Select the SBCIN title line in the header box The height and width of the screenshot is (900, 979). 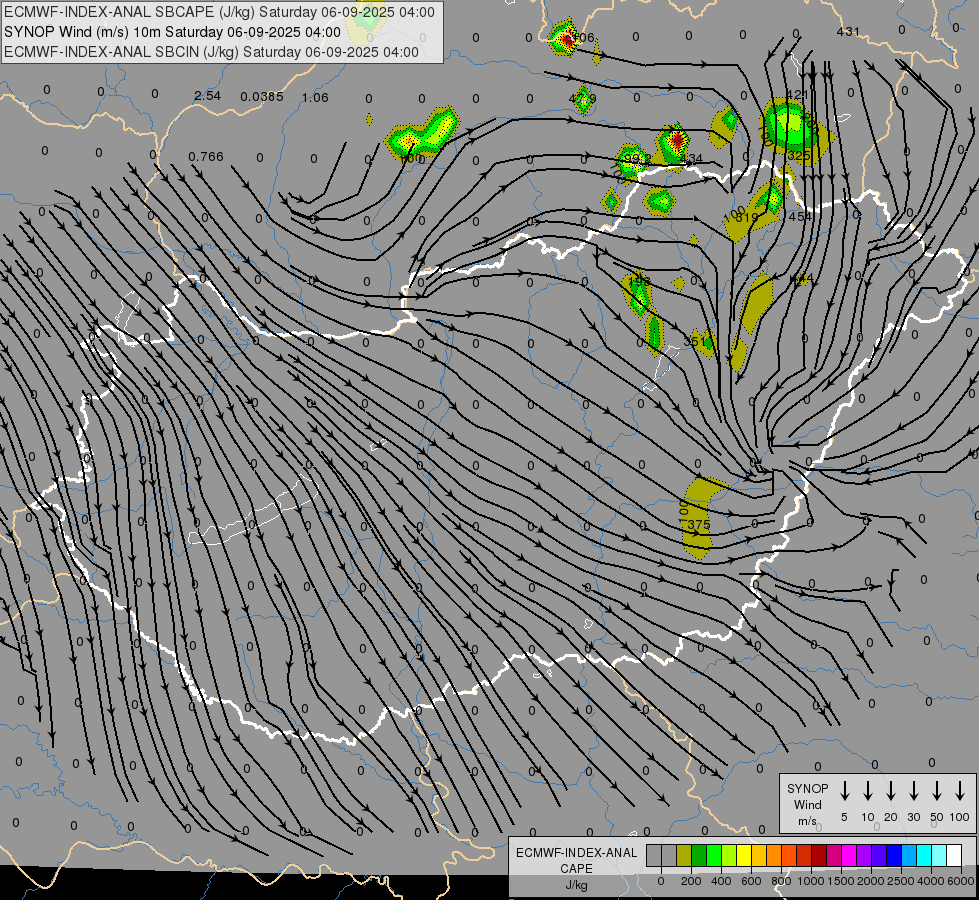211,52
